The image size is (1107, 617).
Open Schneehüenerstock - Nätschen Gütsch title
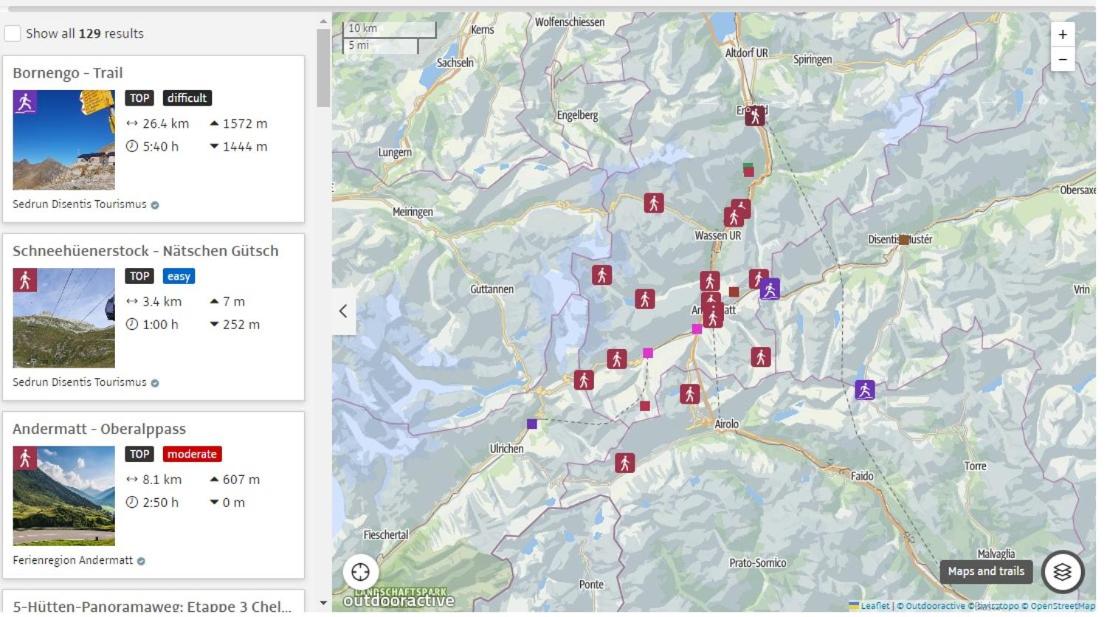pos(145,251)
